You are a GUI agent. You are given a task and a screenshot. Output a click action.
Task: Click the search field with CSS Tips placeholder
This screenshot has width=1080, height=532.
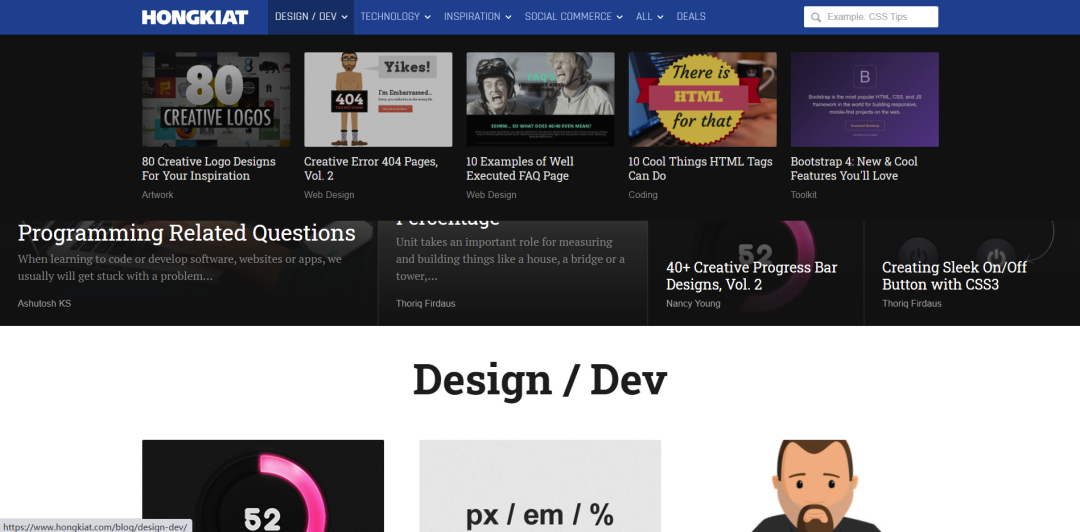[x=871, y=17]
